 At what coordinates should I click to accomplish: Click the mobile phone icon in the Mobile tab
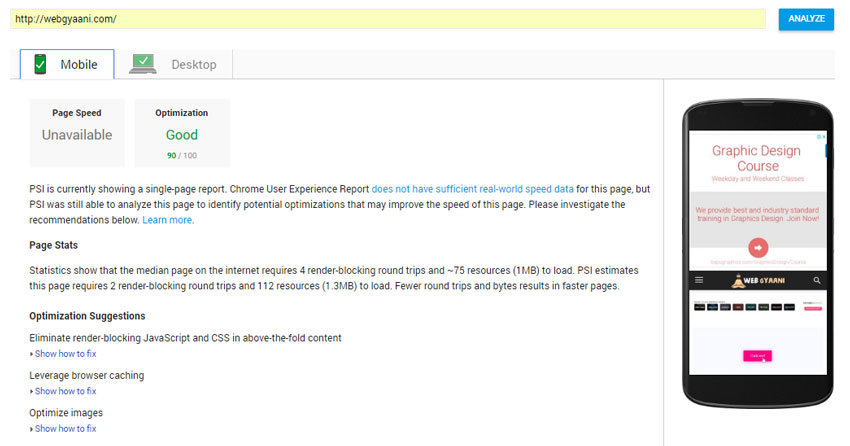40,64
